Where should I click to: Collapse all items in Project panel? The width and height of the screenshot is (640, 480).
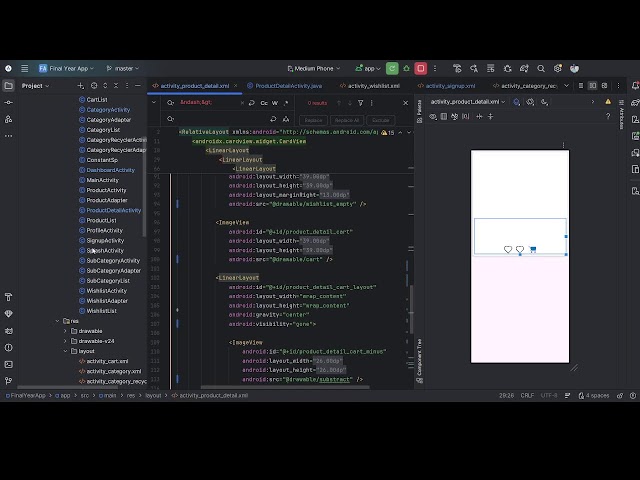[116, 86]
